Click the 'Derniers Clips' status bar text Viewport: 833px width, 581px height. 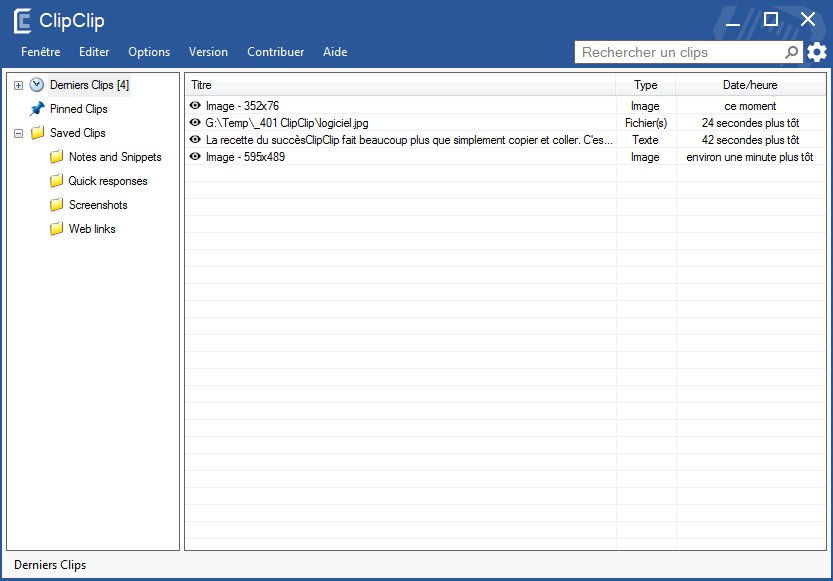click(x=50, y=565)
